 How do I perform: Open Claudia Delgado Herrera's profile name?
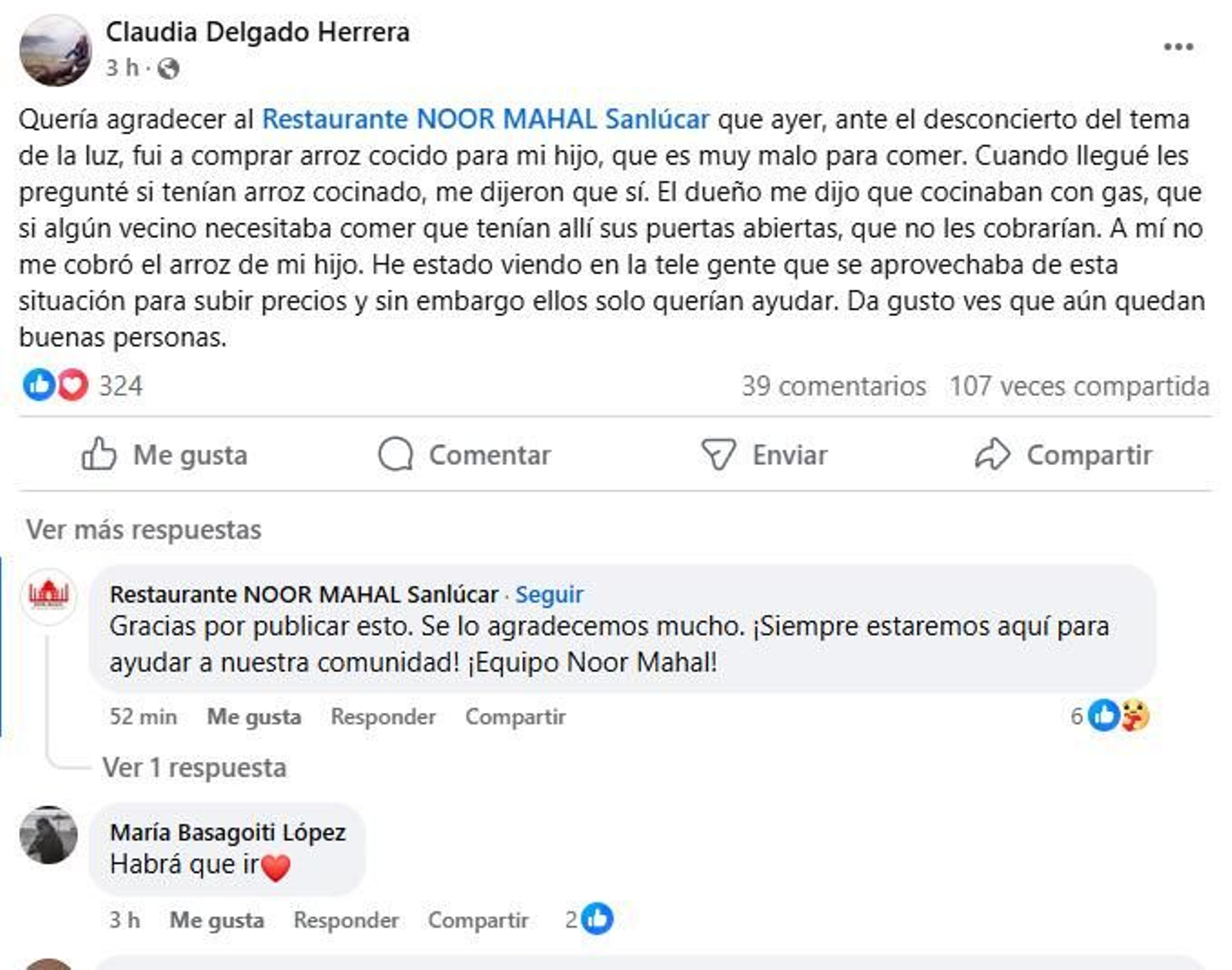pyautogui.click(x=259, y=32)
